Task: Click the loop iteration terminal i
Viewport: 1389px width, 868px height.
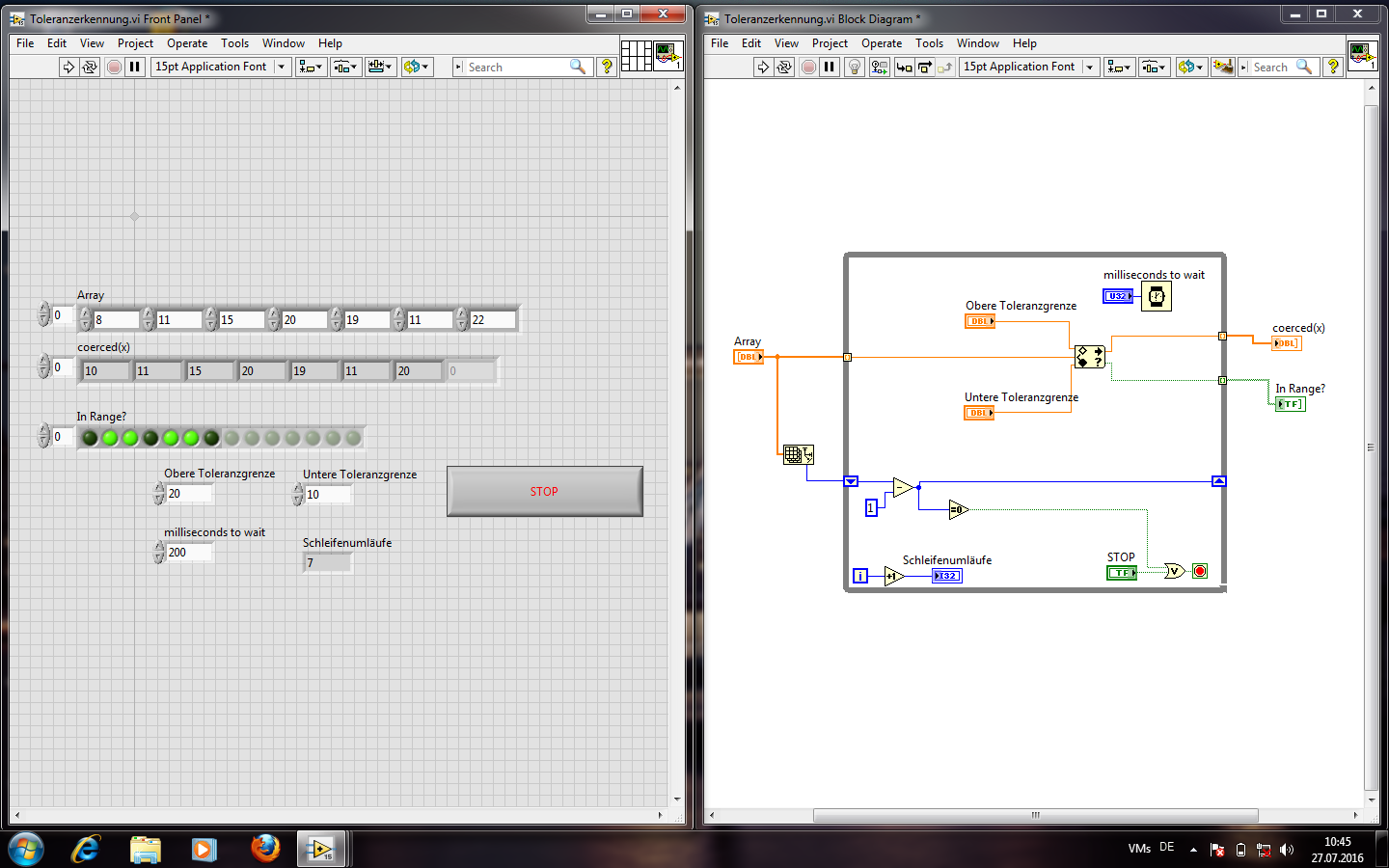Action: click(860, 576)
